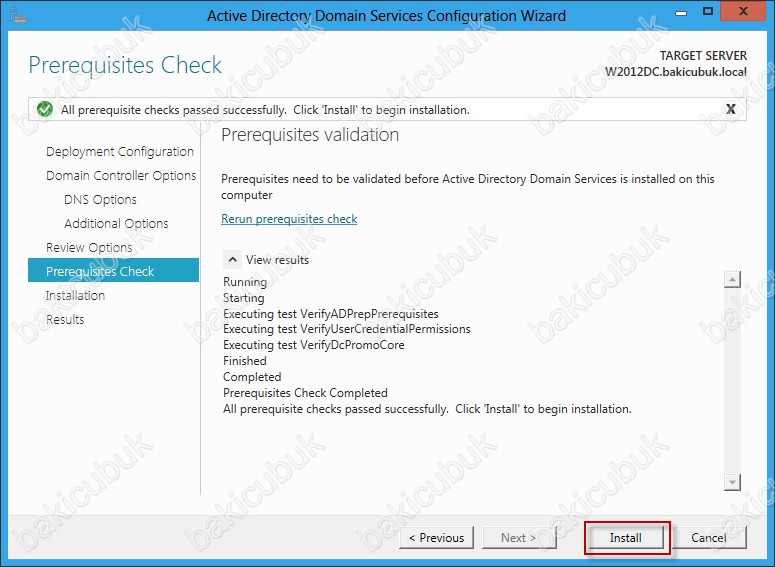This screenshot has width=775, height=567.
Task: Click the Install button
Action: [626, 537]
